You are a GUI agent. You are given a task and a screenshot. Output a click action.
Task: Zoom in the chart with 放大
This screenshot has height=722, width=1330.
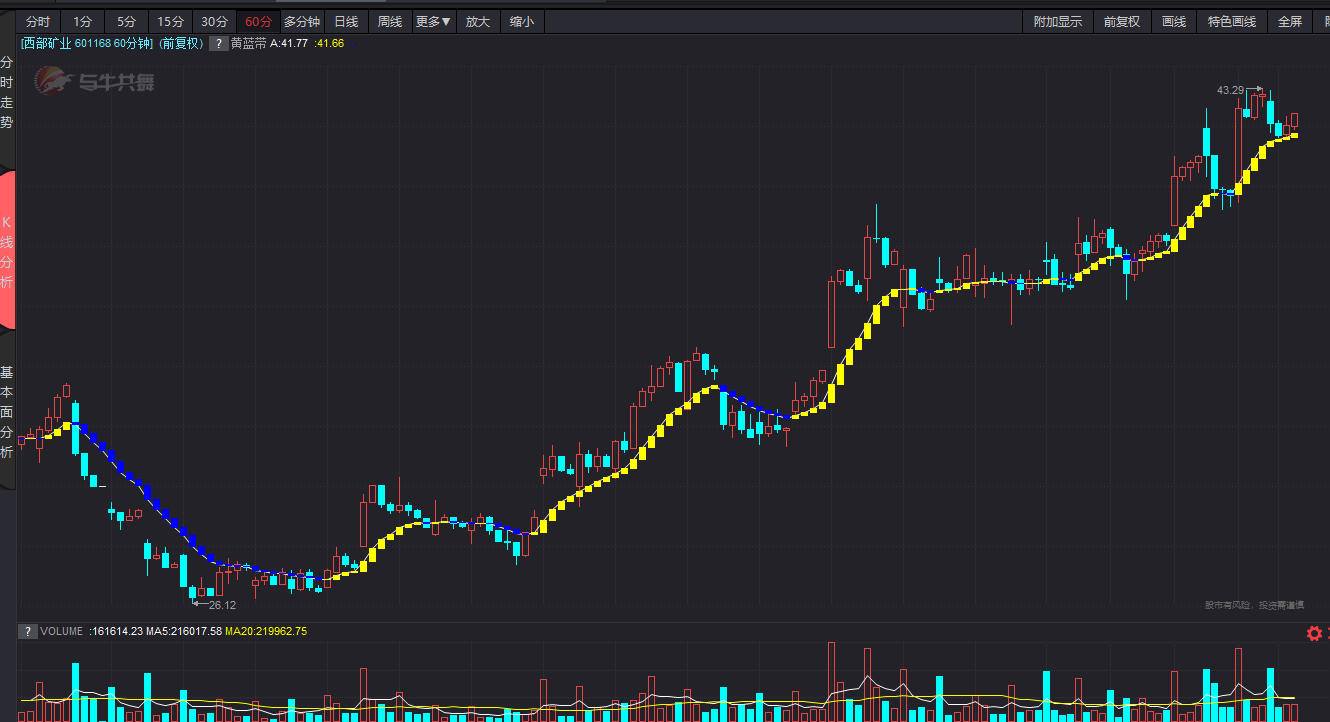[478, 22]
